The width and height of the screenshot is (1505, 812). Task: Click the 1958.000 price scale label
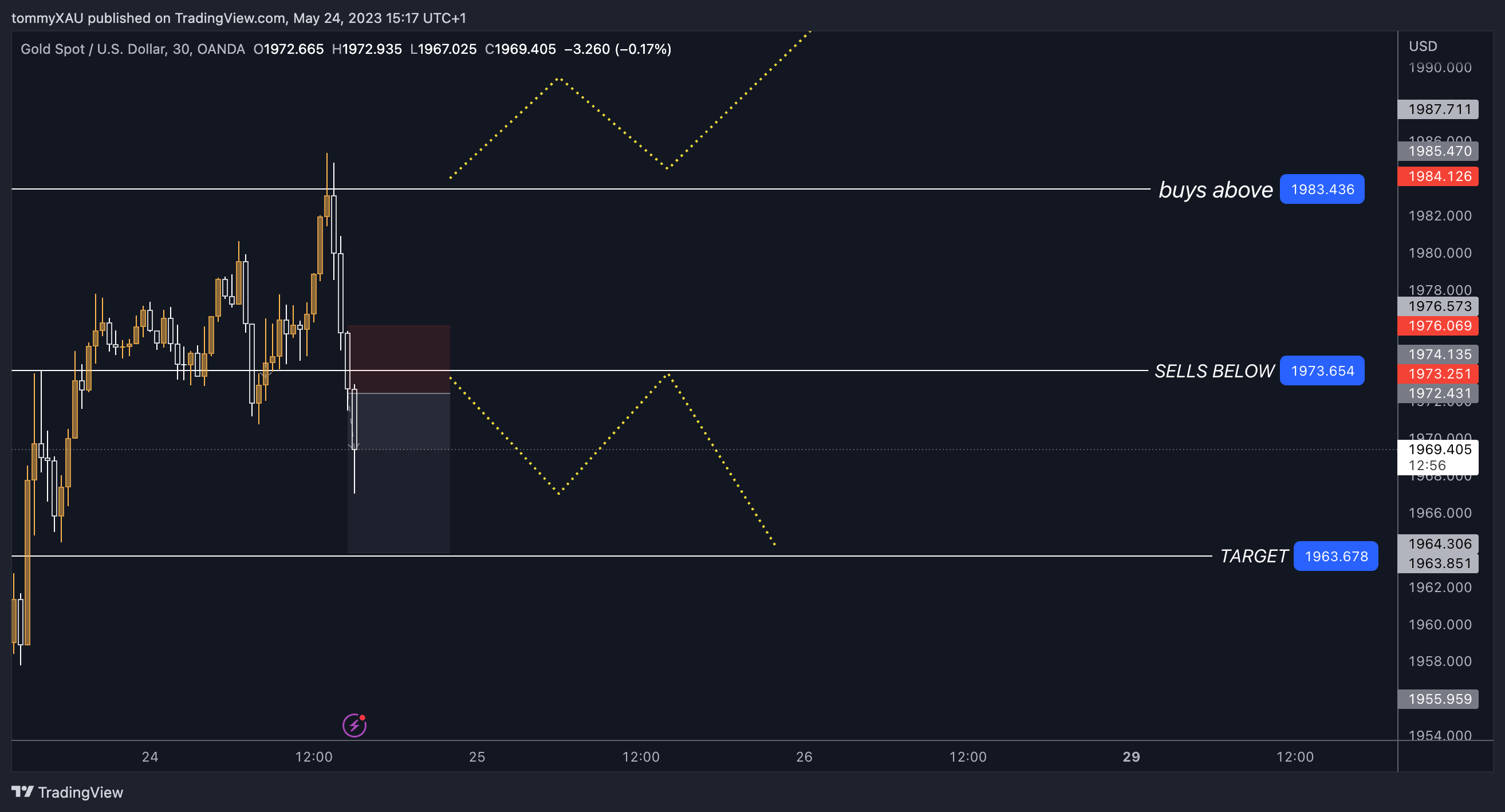1440,661
